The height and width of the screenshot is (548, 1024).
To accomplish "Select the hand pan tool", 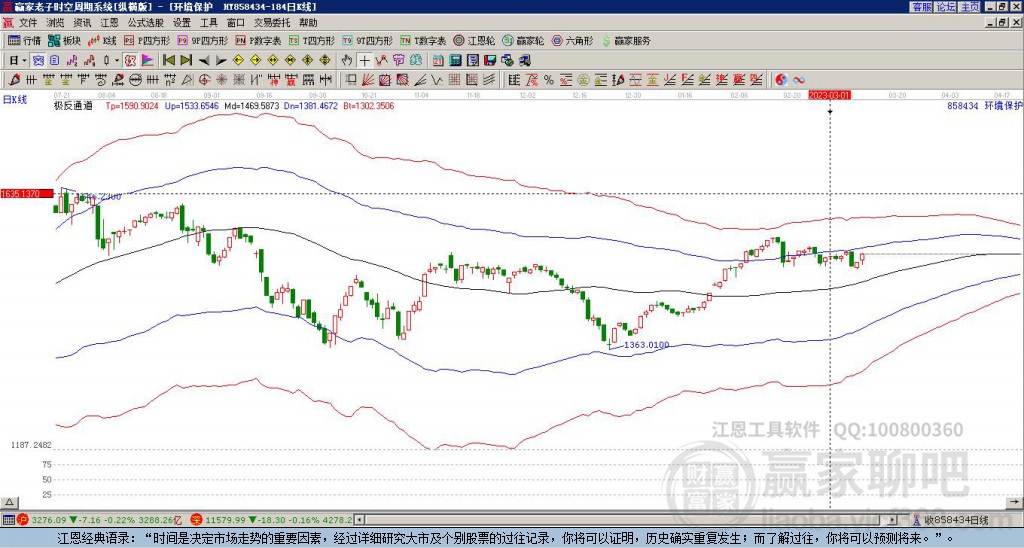I will coord(347,61).
